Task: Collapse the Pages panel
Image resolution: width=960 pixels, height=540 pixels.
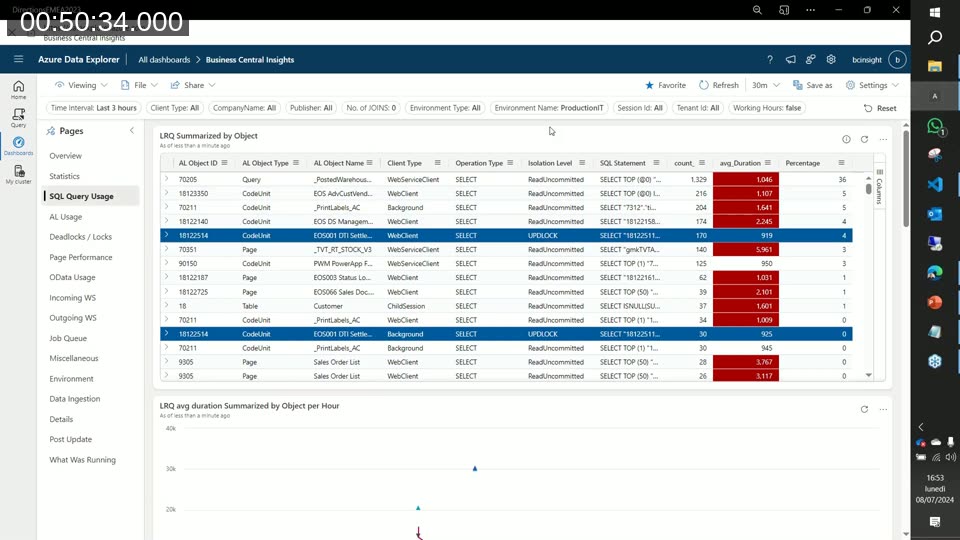Action: click(132, 130)
